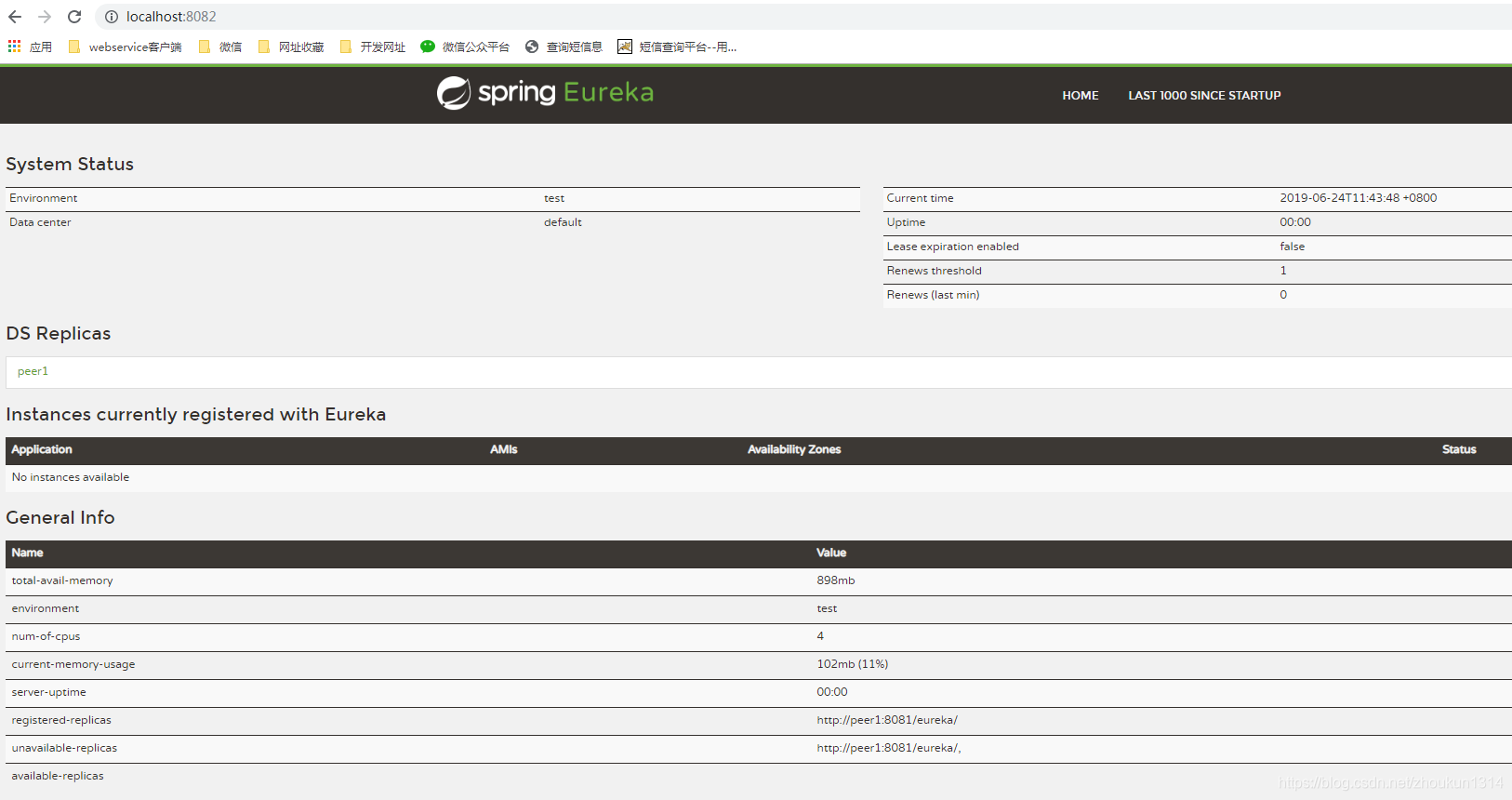This screenshot has width=1512, height=800.
Task: Select Renews threshold label
Action: pyautogui.click(x=935, y=271)
